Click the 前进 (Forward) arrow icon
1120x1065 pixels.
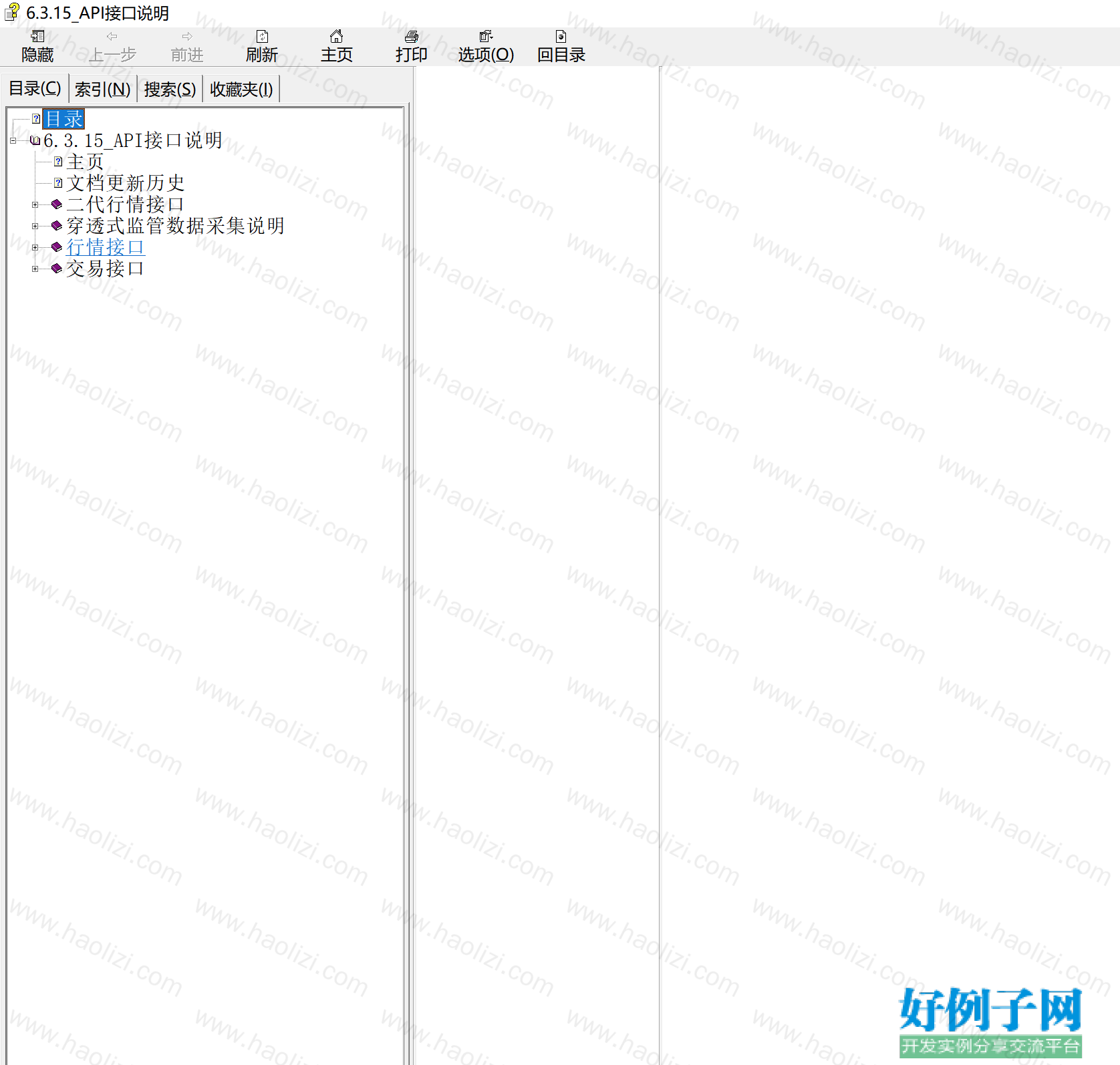(187, 37)
